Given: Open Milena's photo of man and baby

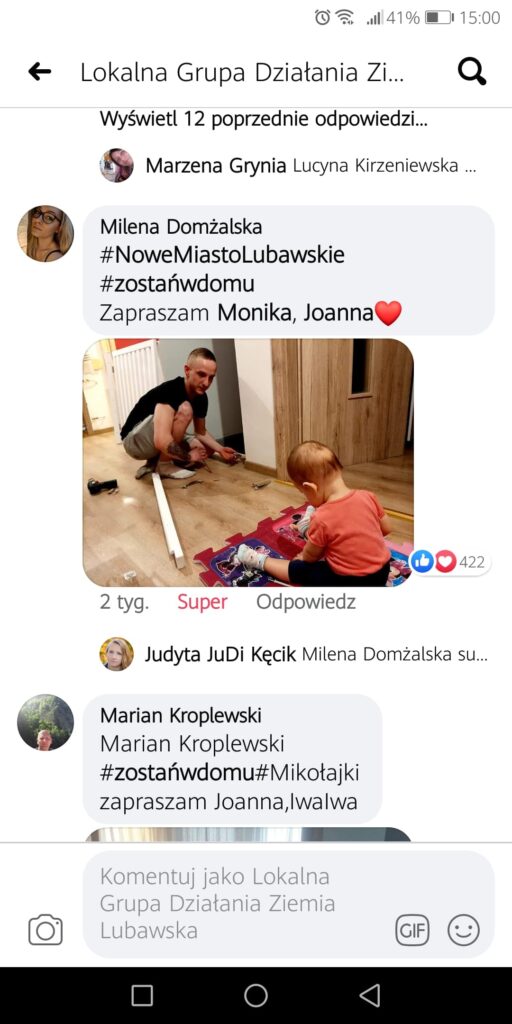Looking at the screenshot, I should pyautogui.click(x=248, y=462).
